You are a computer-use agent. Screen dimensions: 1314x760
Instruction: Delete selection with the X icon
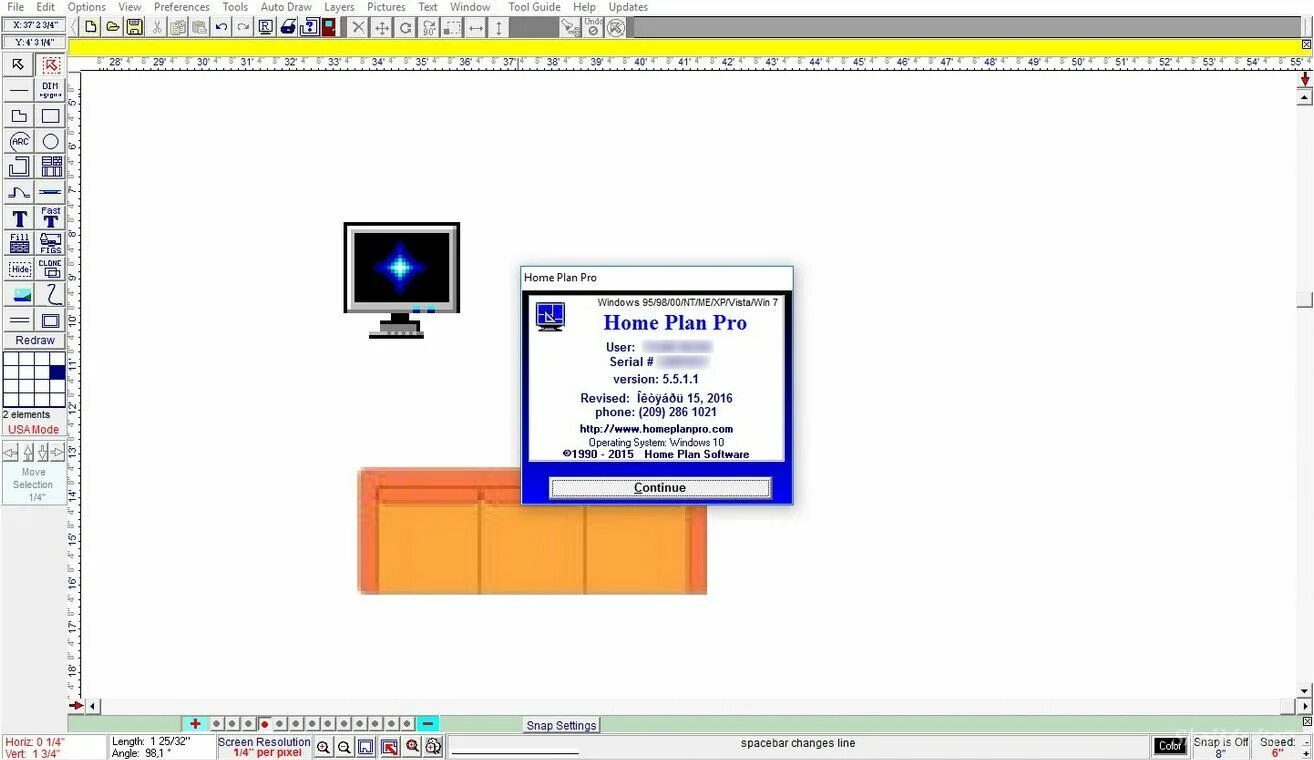[x=358, y=27]
